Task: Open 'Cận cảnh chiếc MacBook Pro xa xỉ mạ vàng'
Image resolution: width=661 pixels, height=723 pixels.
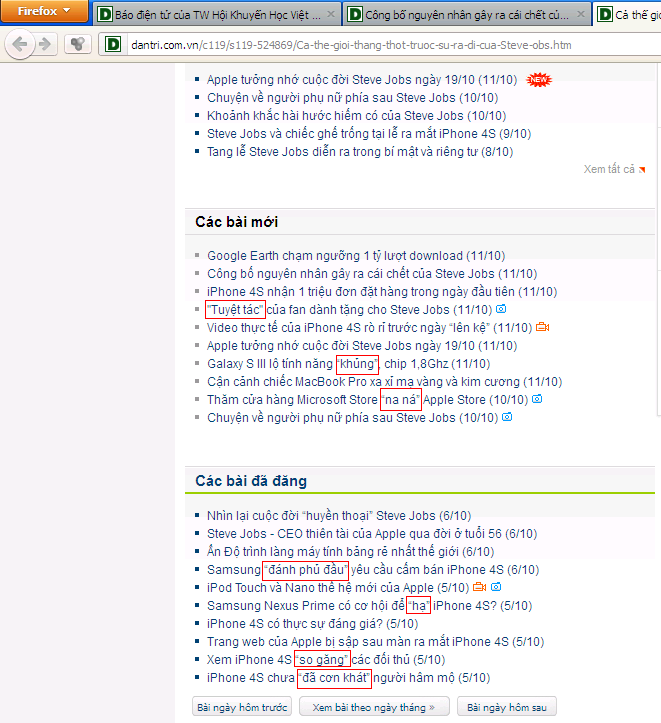Action: (384, 381)
